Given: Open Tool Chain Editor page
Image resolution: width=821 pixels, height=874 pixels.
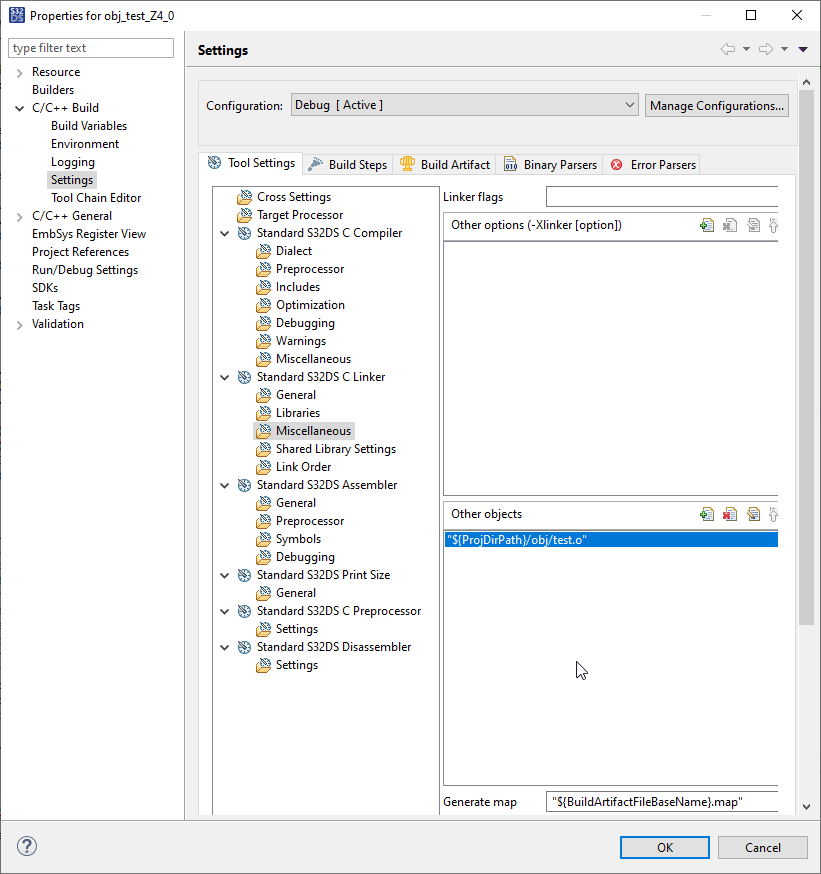Looking at the screenshot, I should tap(96, 198).
